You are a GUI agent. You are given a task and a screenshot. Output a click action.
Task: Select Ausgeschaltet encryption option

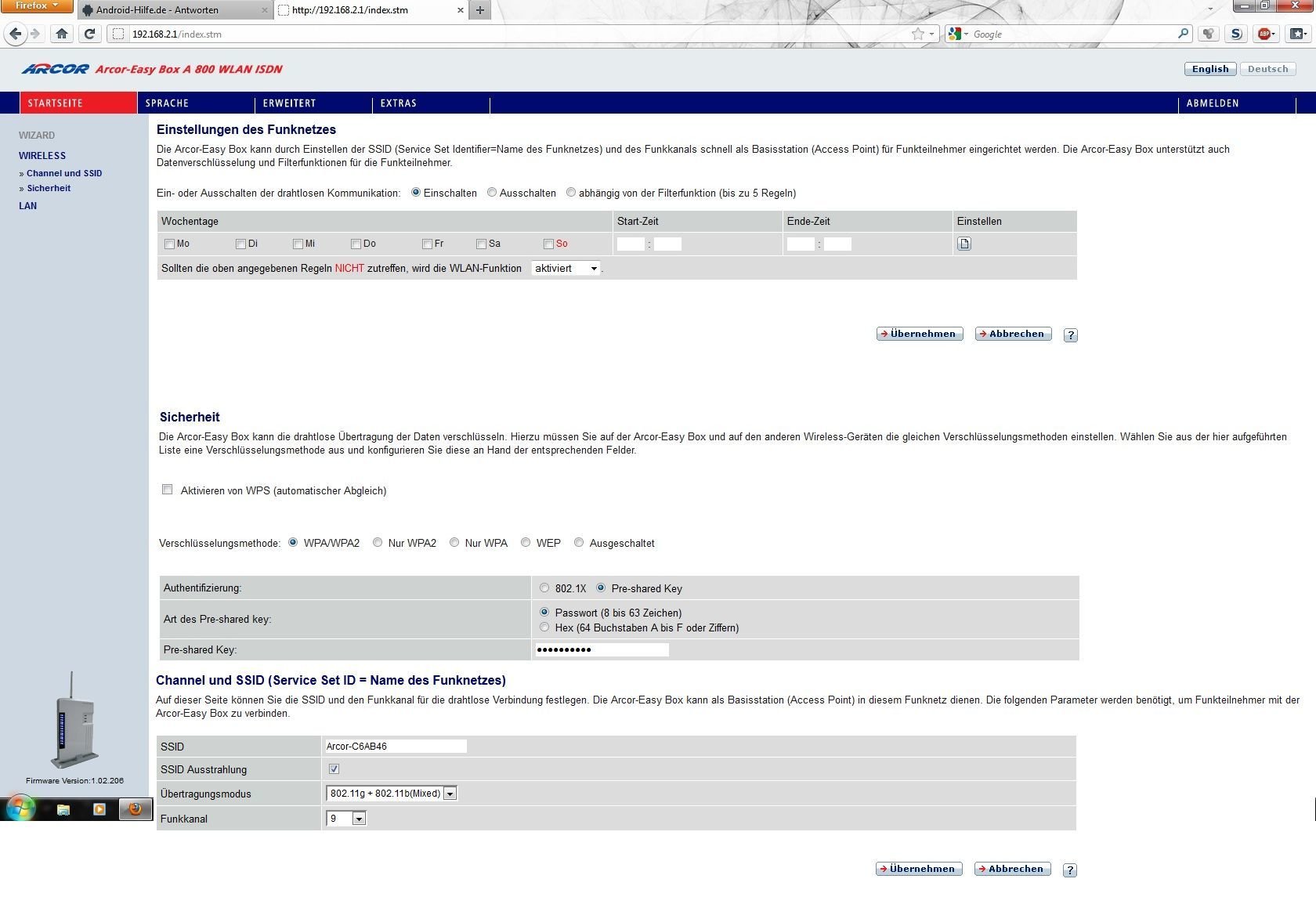tap(579, 542)
